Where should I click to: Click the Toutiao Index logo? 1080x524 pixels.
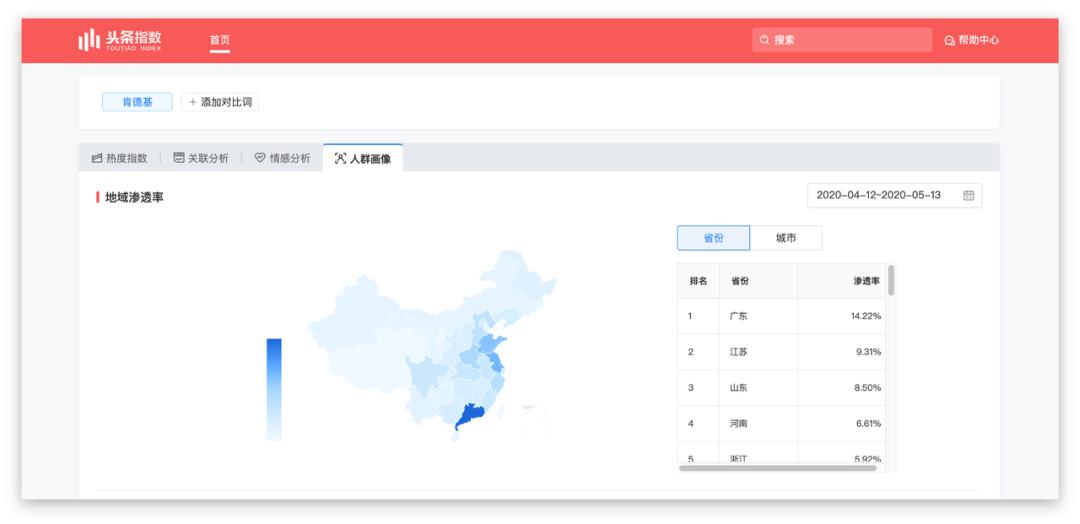pos(120,40)
